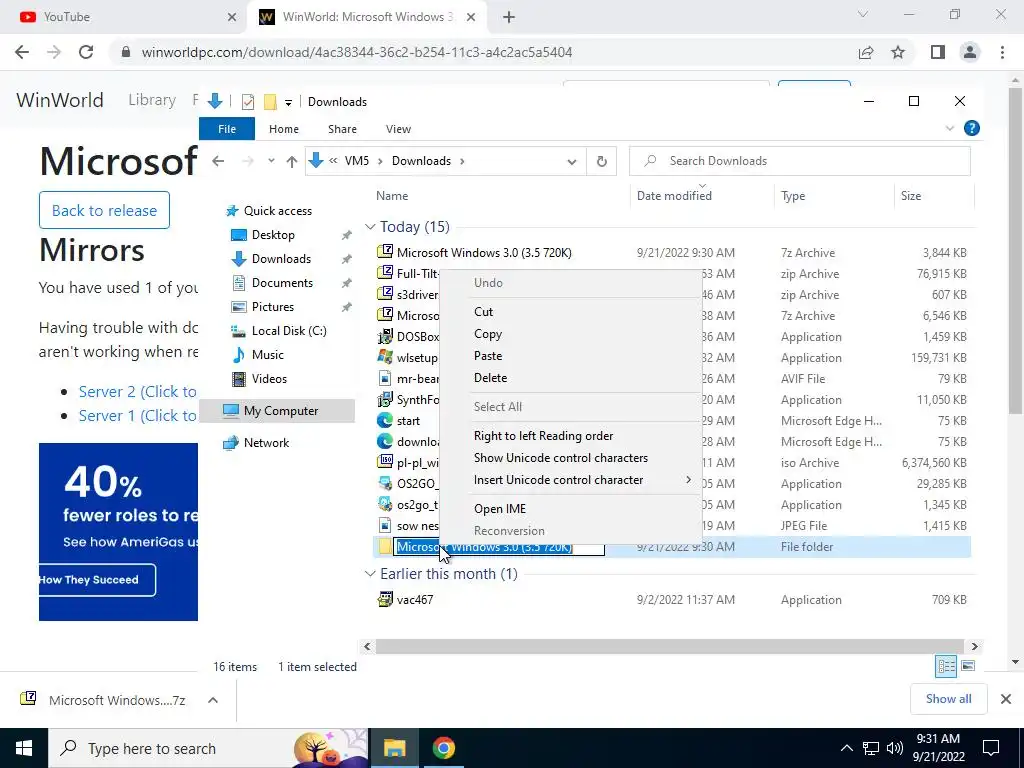1024x768 pixels.
Task: Open the Share ribbon tab
Action: pos(342,129)
